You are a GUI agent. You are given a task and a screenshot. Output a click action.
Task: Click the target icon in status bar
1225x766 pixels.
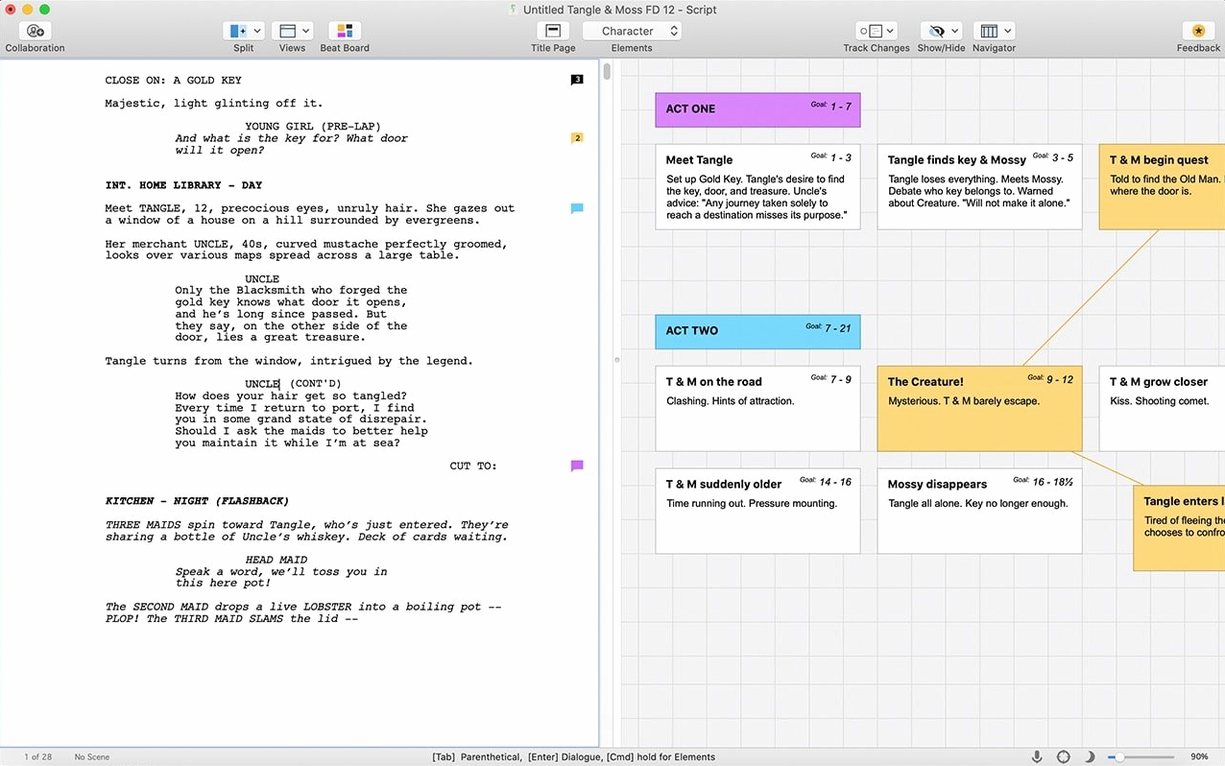click(x=1063, y=757)
